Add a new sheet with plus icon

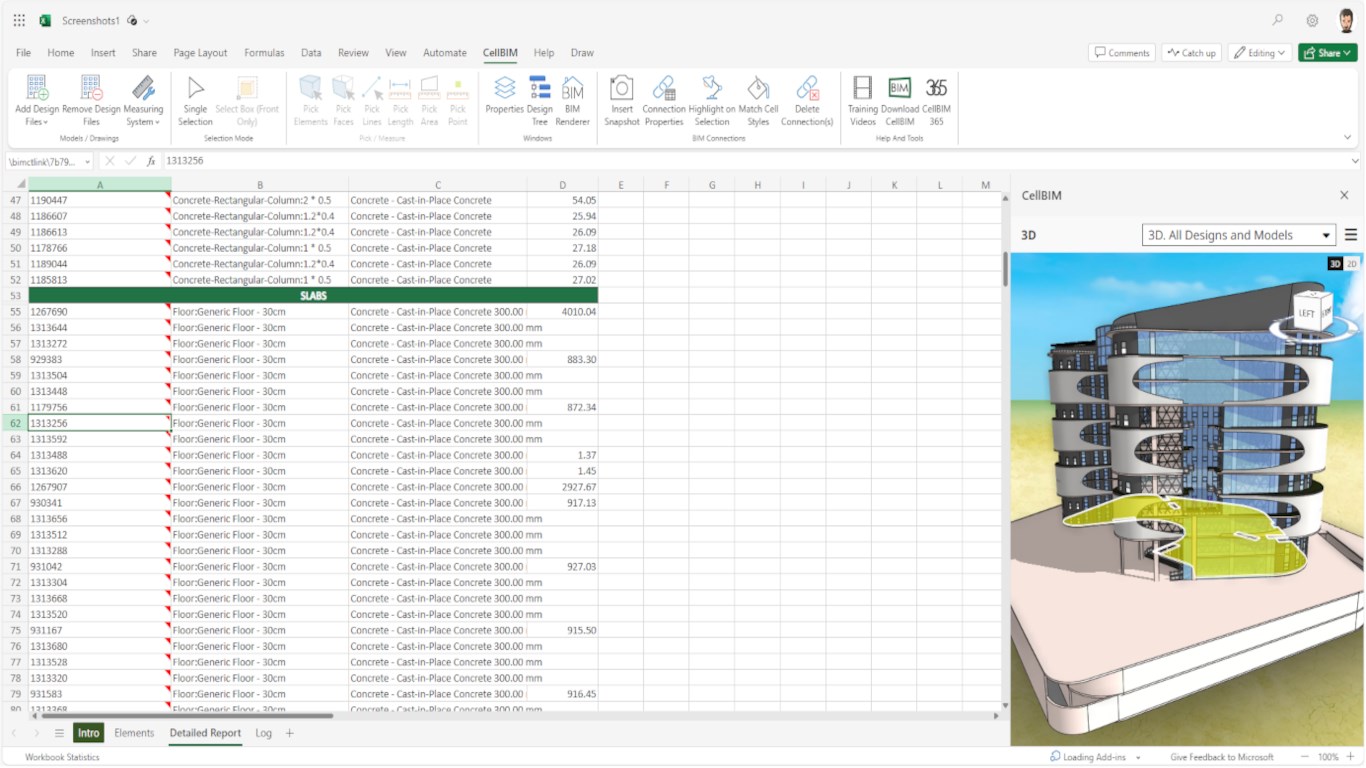click(290, 733)
